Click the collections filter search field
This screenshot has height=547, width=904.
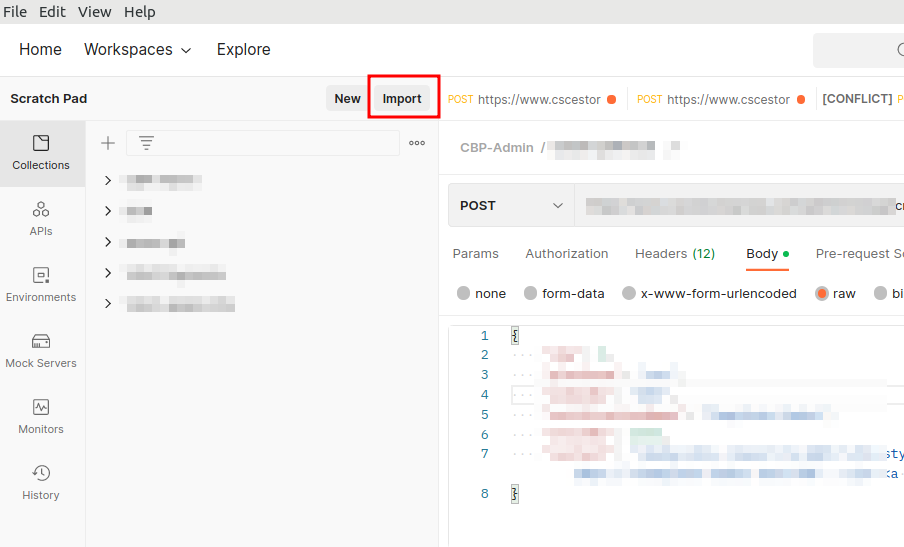(275, 143)
